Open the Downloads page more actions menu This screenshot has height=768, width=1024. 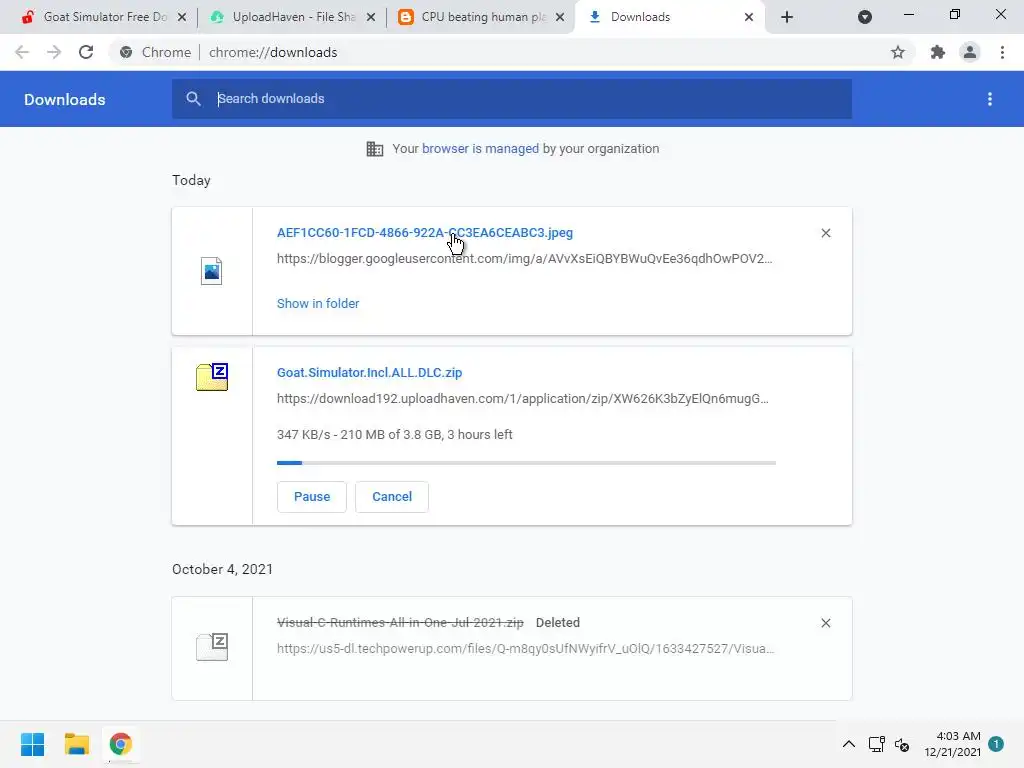990,99
